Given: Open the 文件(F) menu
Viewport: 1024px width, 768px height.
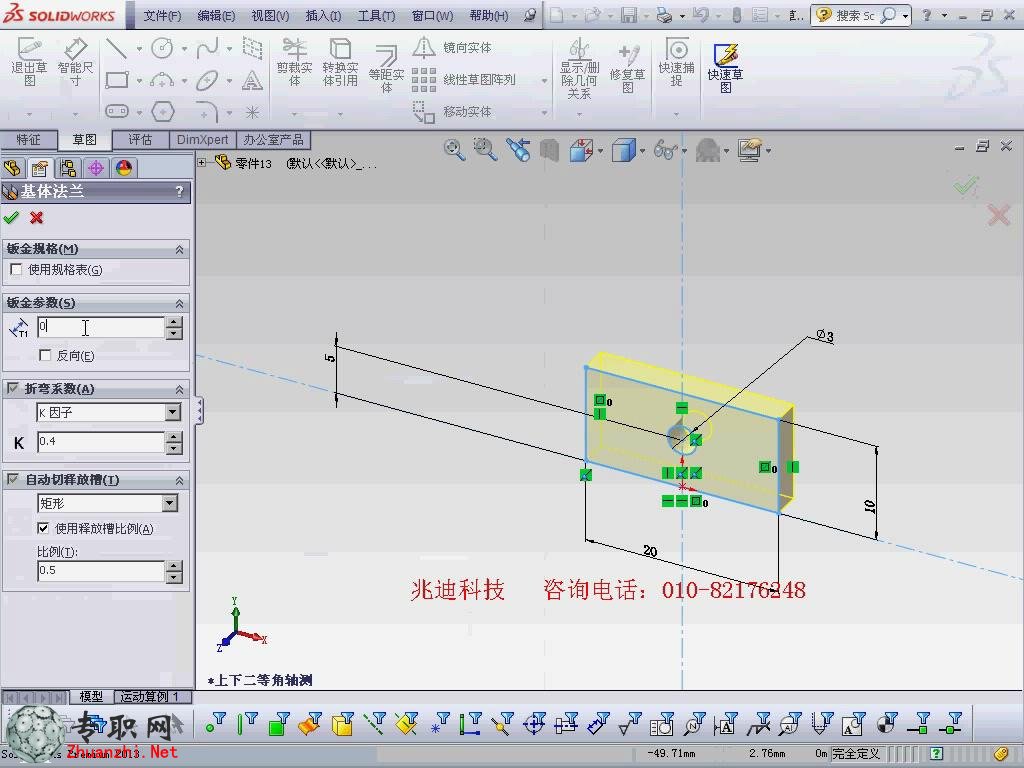Looking at the screenshot, I should [162, 15].
